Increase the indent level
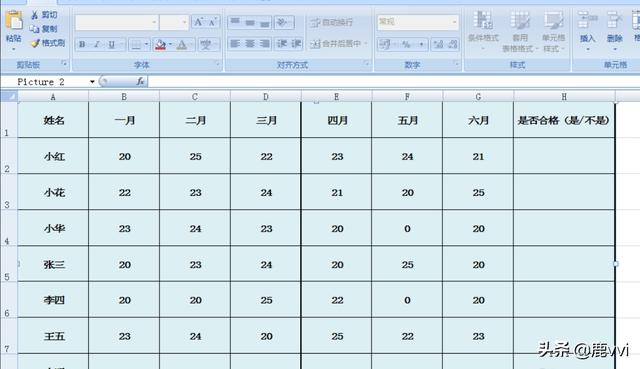 [296, 43]
